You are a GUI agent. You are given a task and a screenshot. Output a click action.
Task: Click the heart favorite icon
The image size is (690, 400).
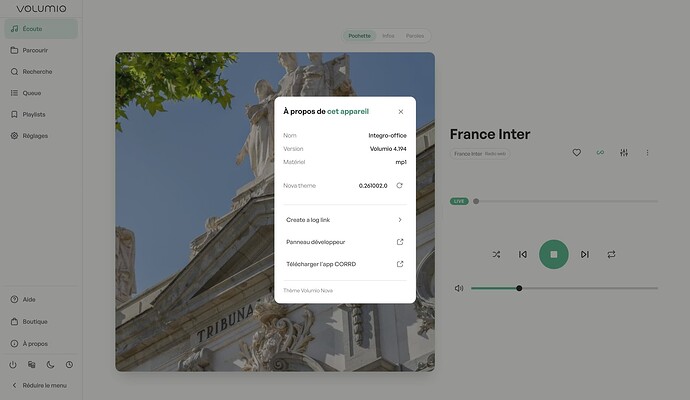[576, 153]
